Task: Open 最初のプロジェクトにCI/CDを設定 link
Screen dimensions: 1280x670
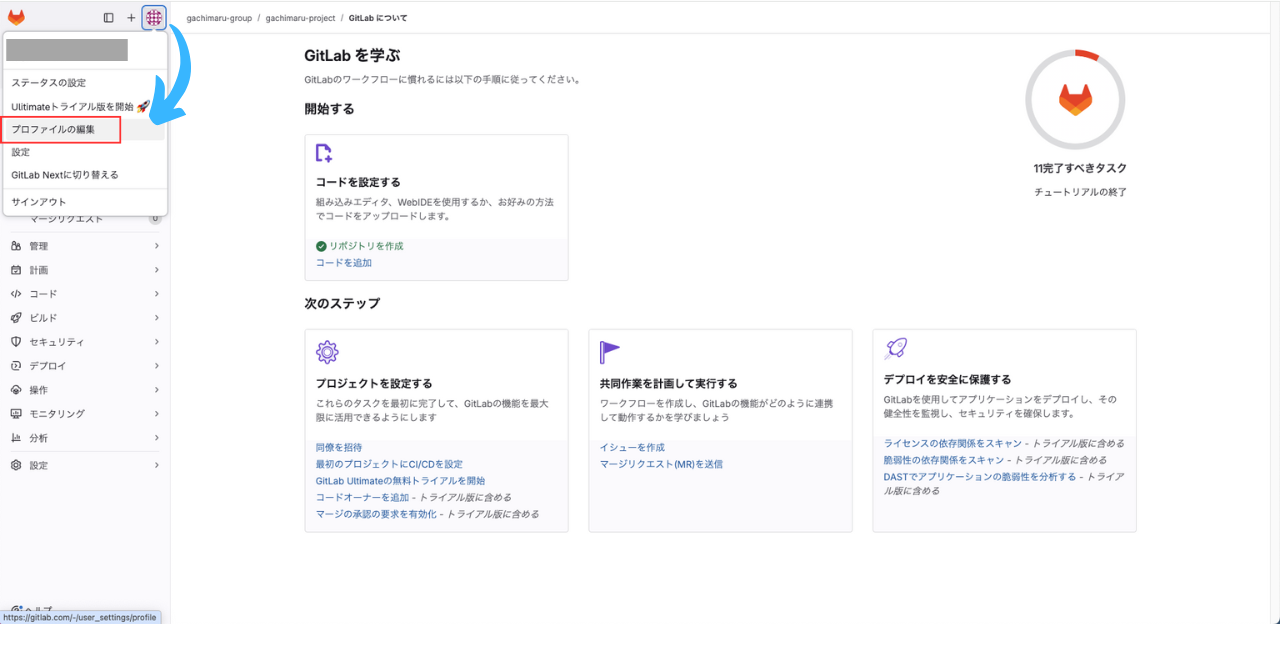Action: (389, 464)
